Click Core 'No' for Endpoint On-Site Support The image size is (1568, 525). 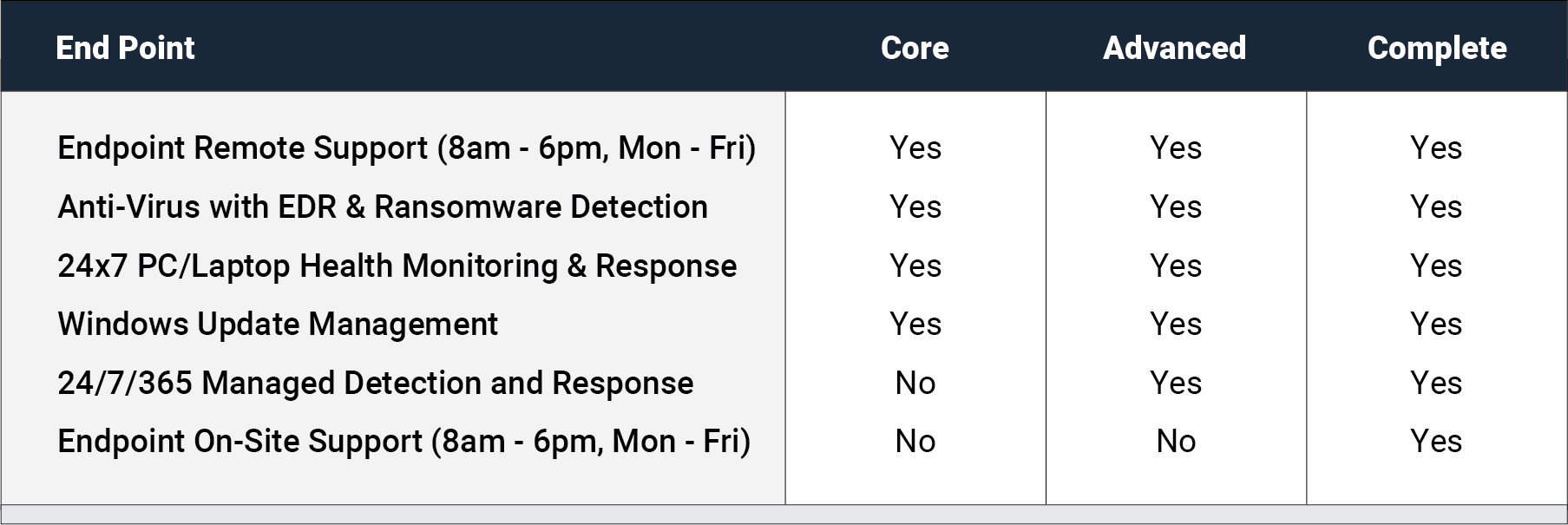point(915,442)
